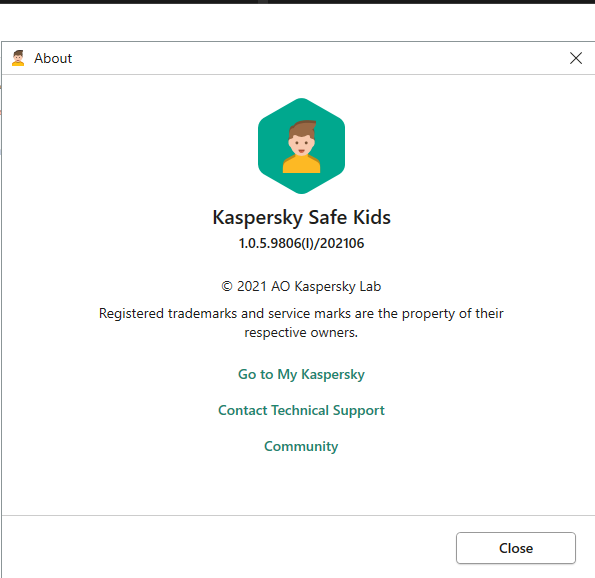Click the separator line above Close button
This screenshot has height=578, width=595.
click(x=298, y=515)
